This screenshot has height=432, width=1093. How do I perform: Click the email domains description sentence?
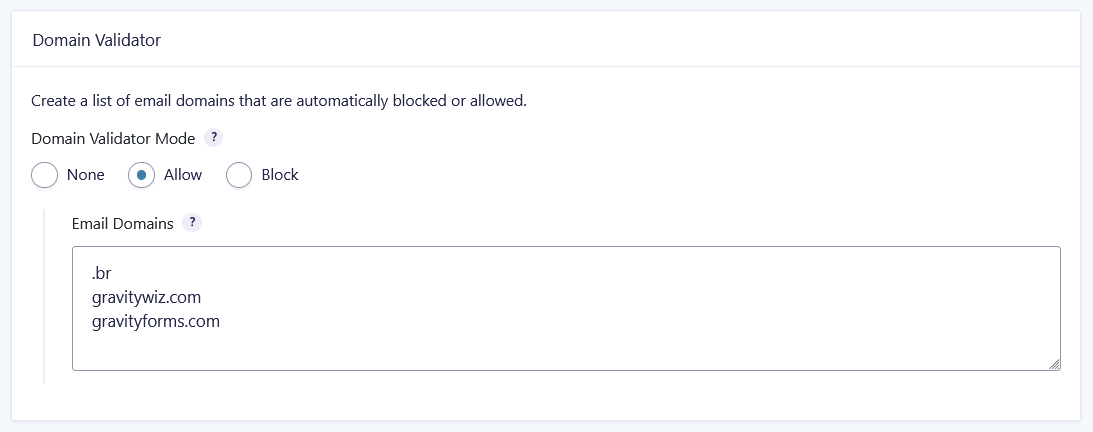[278, 101]
